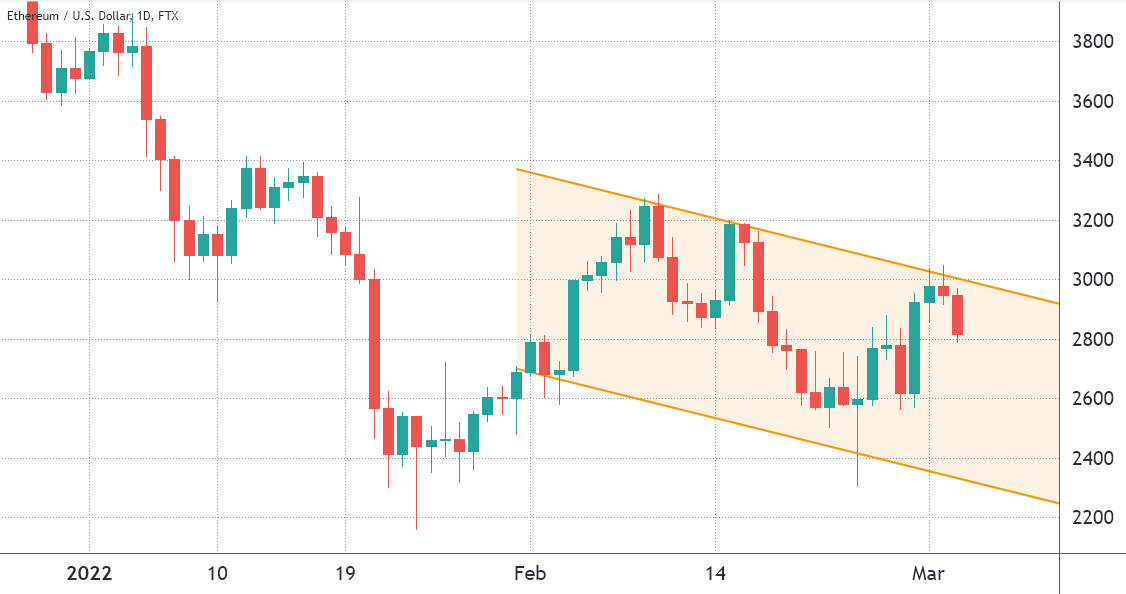This screenshot has width=1126, height=594.
Task: Select the 3600 price level label
Action: point(1090,102)
